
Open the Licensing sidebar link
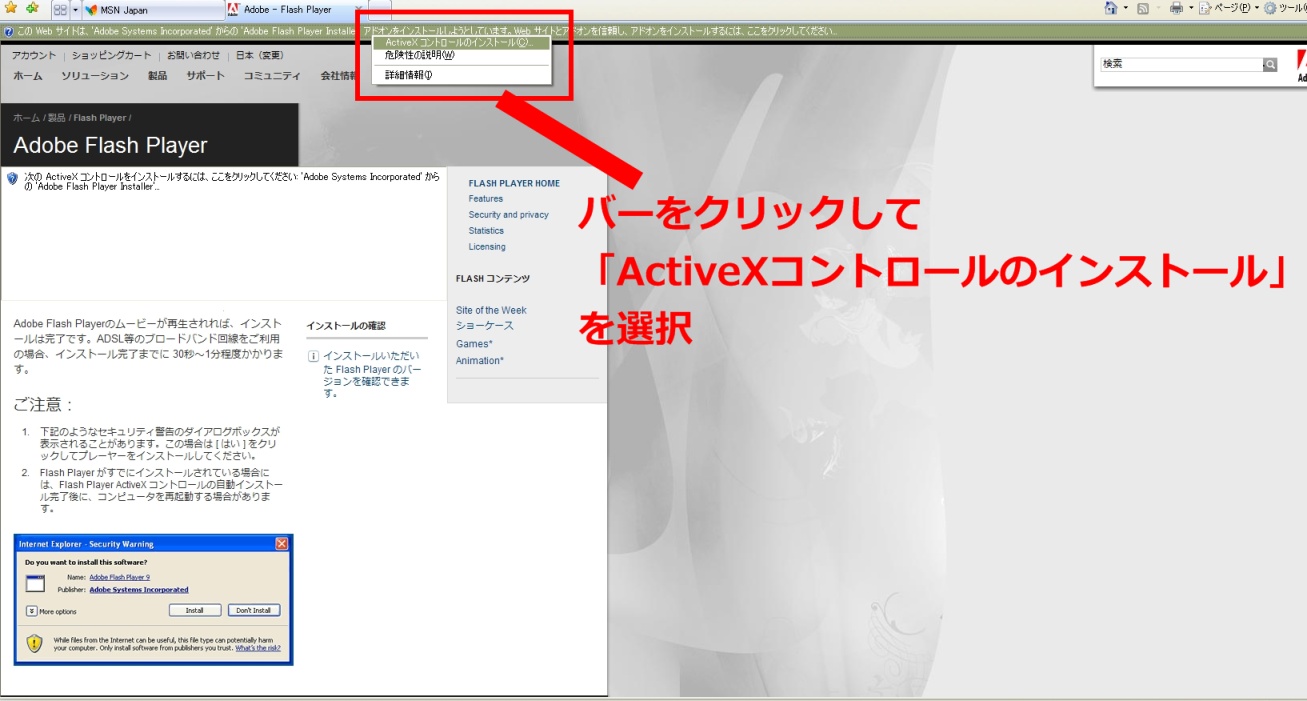(x=487, y=247)
